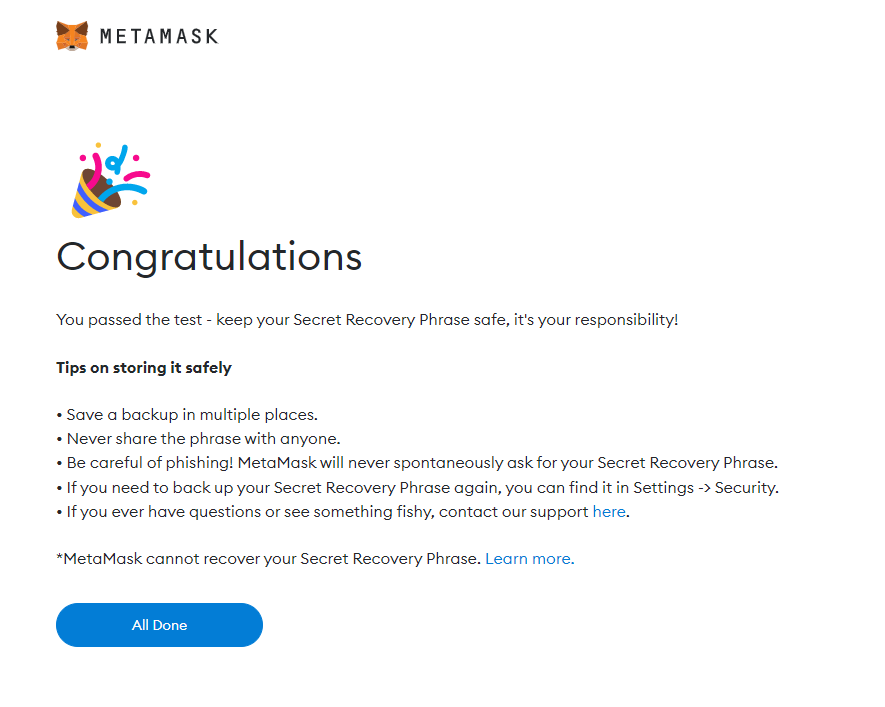The width and height of the screenshot is (885, 707).
Task: Select the Congratulations heading
Action: pos(209,257)
